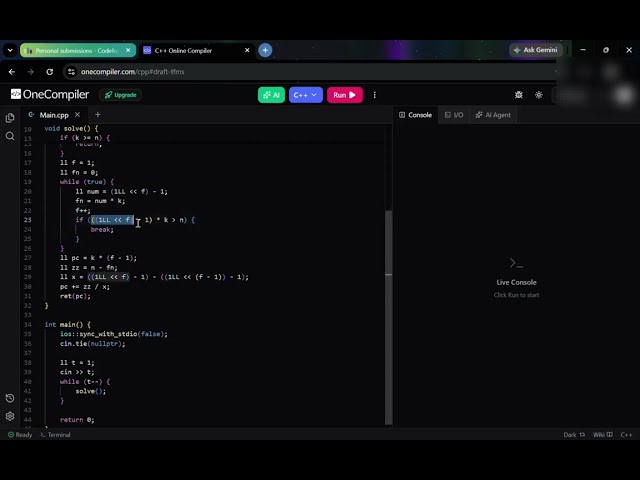
Task: Open the Terminal from status bar
Action: [56, 435]
